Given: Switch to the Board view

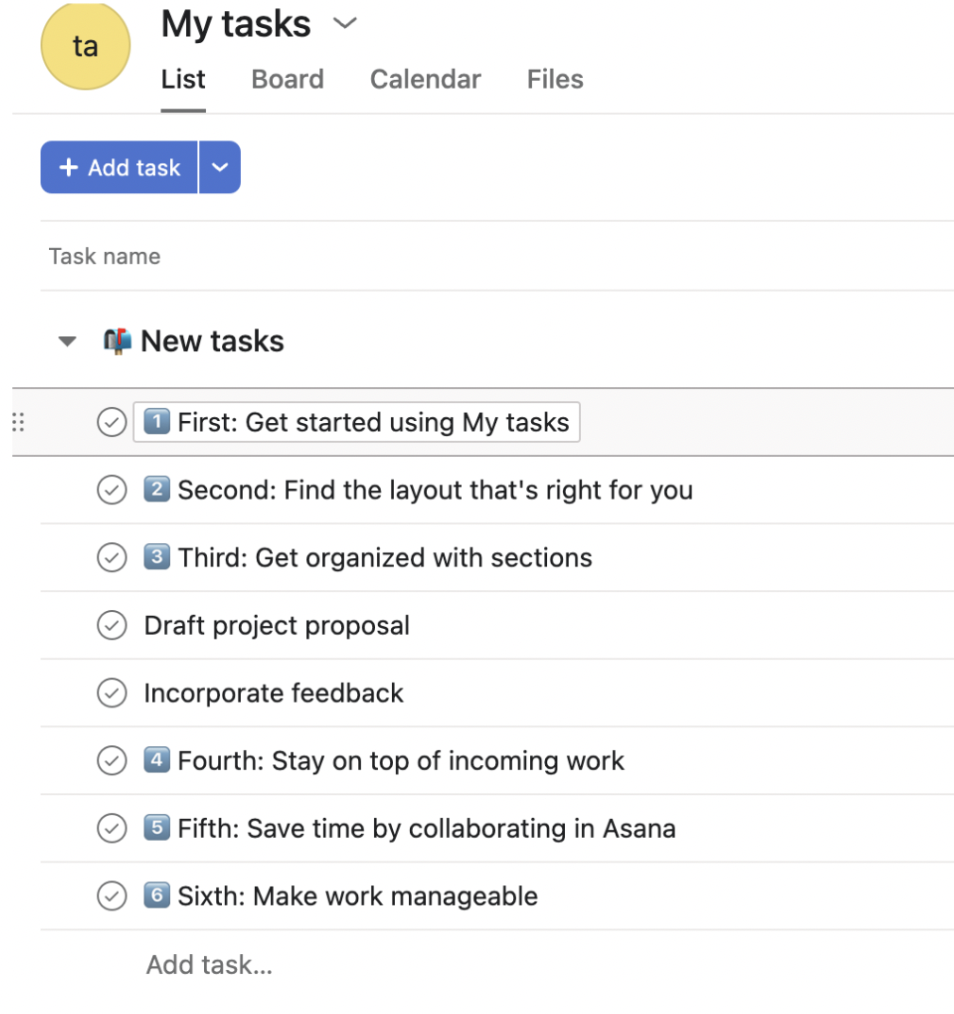Looking at the screenshot, I should pyautogui.click(x=287, y=79).
